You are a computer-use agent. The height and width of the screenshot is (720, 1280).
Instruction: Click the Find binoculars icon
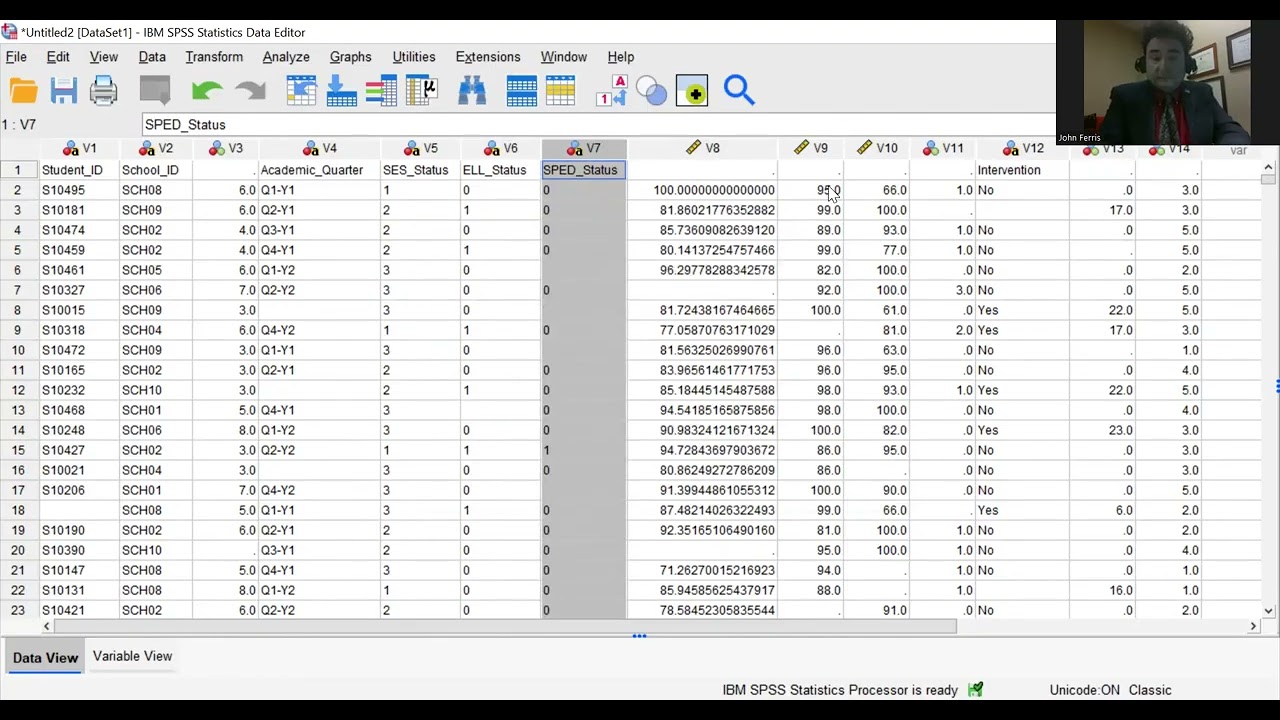472,91
